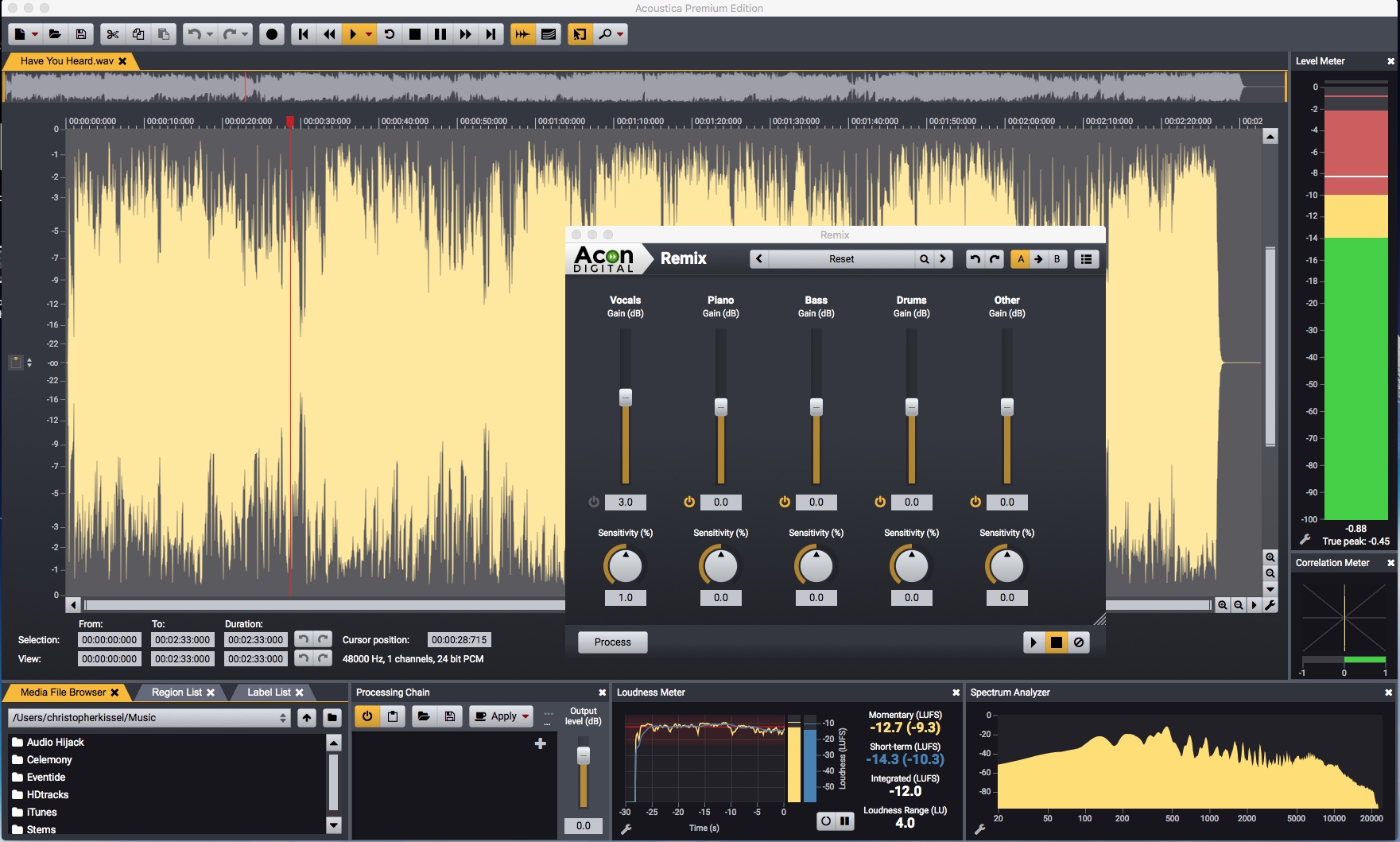
Task: Toggle solo power for Drums stem
Action: click(880, 502)
